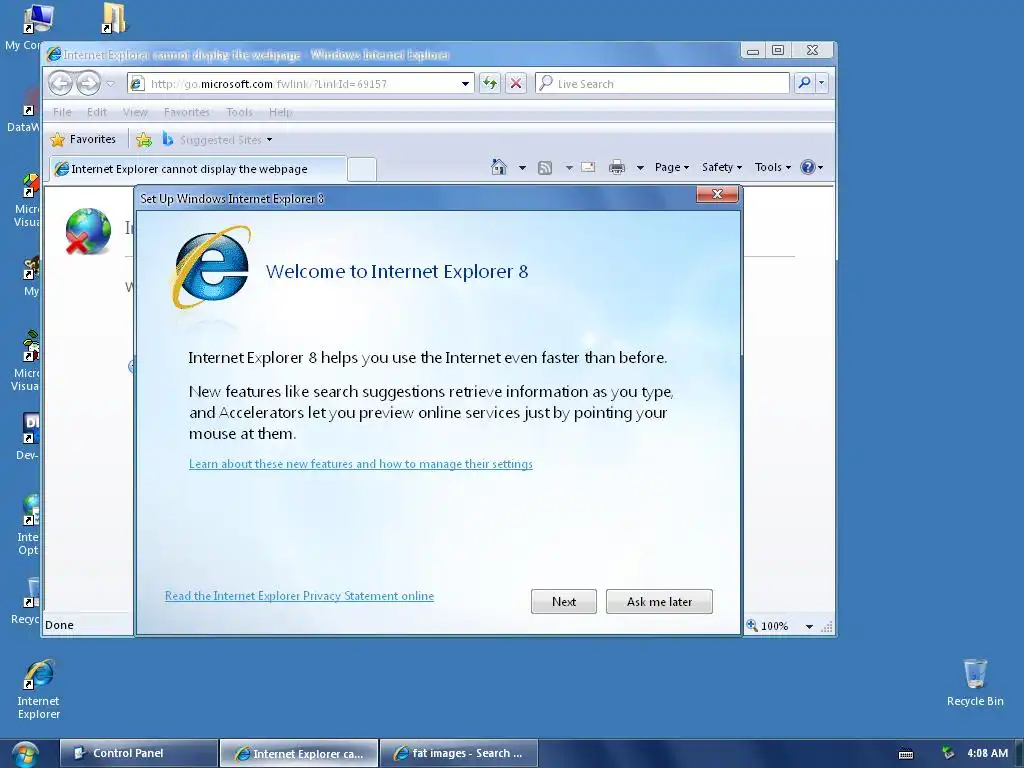
Task: Open the Tools command bar dropdown
Action: (773, 167)
